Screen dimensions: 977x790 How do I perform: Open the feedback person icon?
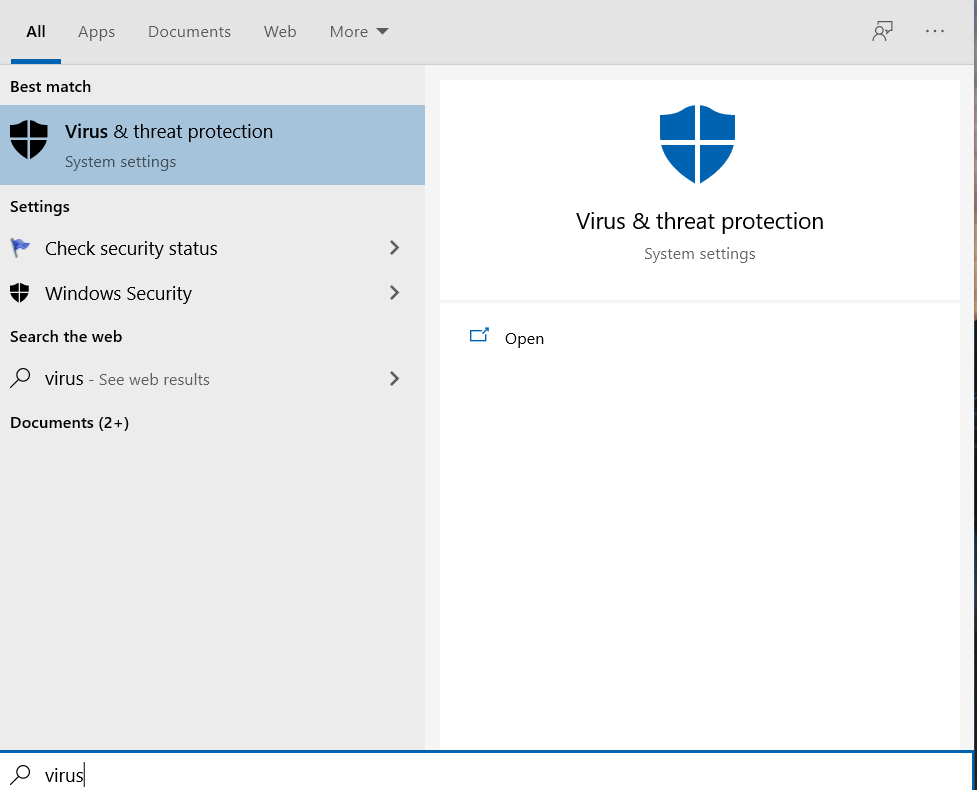(x=882, y=31)
